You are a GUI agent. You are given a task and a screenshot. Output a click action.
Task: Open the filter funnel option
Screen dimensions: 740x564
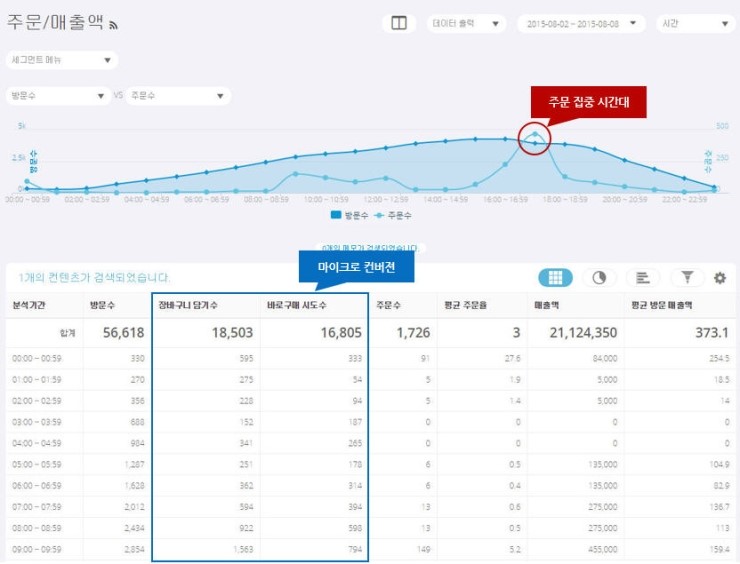coord(687,278)
